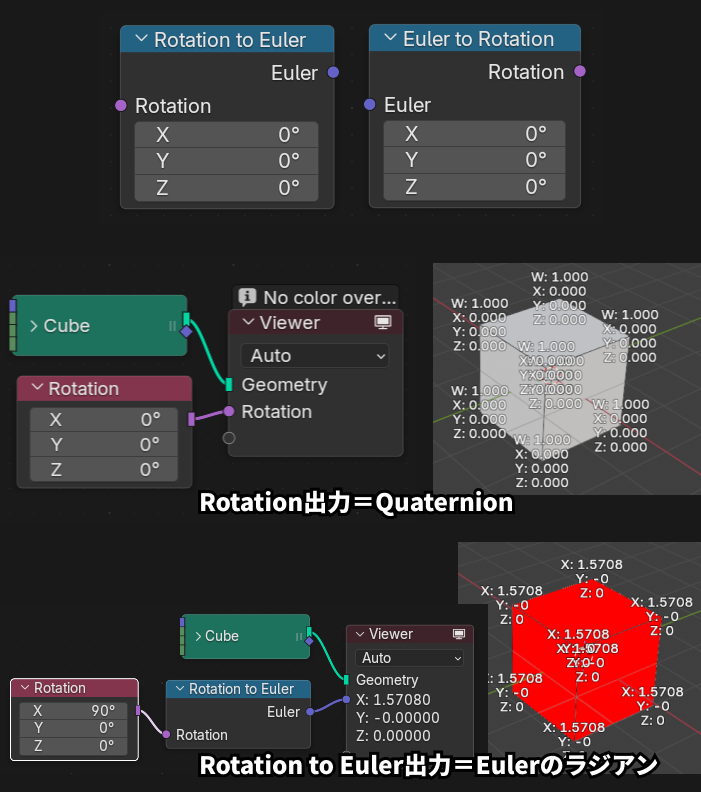Click the X field of the top Rotation to Euler node

pyautogui.click(x=226, y=135)
